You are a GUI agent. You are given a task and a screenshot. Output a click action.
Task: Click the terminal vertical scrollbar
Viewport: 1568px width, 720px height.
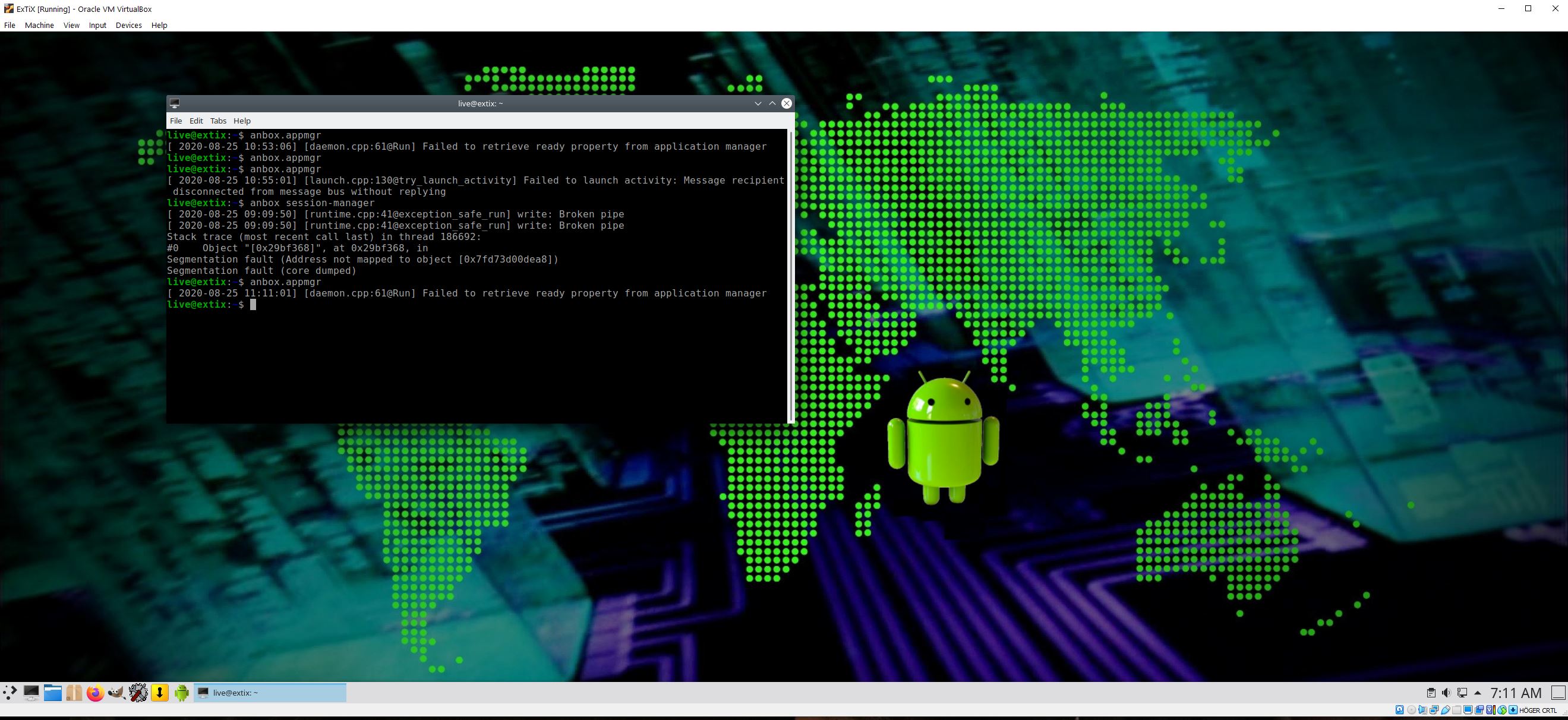point(791,275)
